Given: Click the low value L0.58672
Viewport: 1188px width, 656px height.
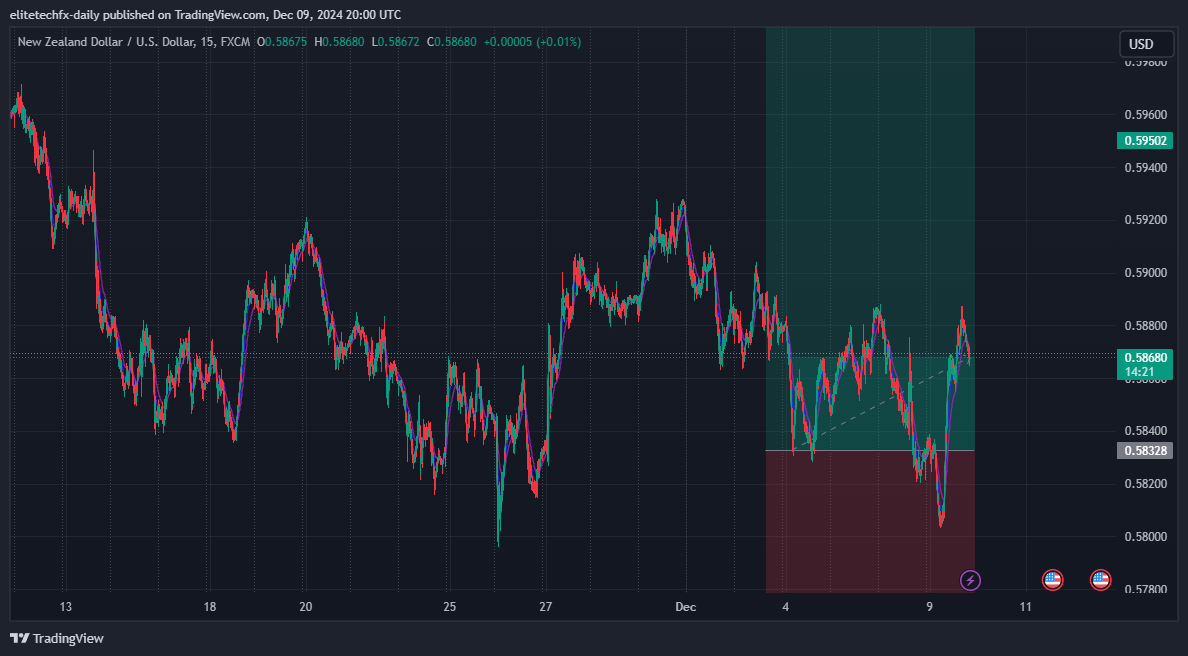Looking at the screenshot, I should [395, 42].
